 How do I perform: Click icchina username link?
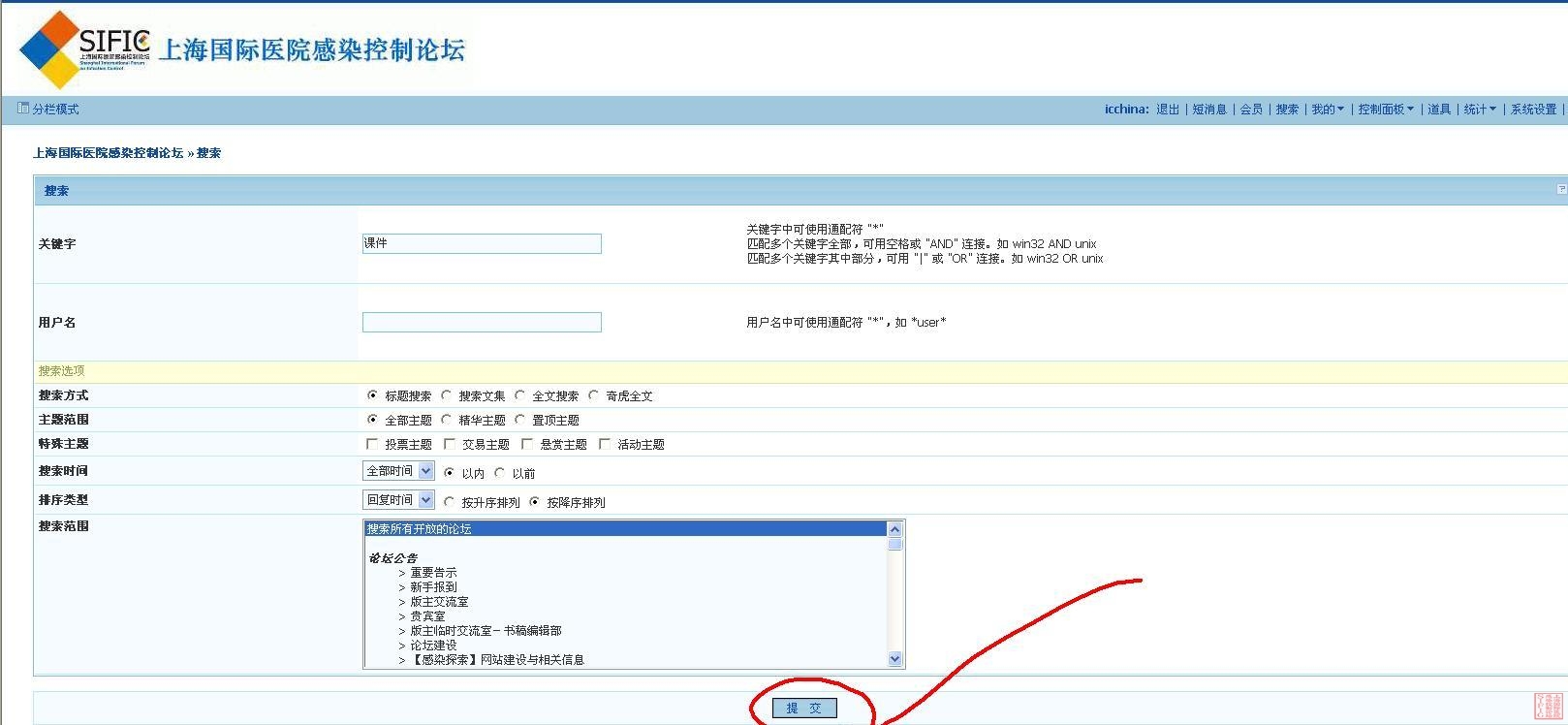pos(1125,110)
